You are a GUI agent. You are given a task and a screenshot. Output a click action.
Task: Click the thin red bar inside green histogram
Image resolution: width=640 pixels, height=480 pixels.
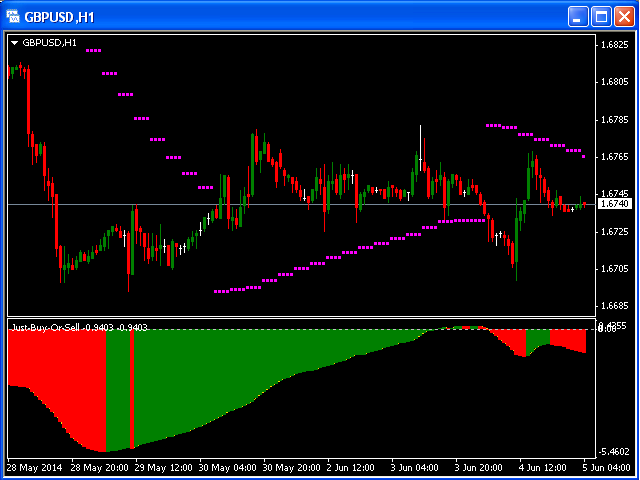pyautogui.click(x=131, y=388)
